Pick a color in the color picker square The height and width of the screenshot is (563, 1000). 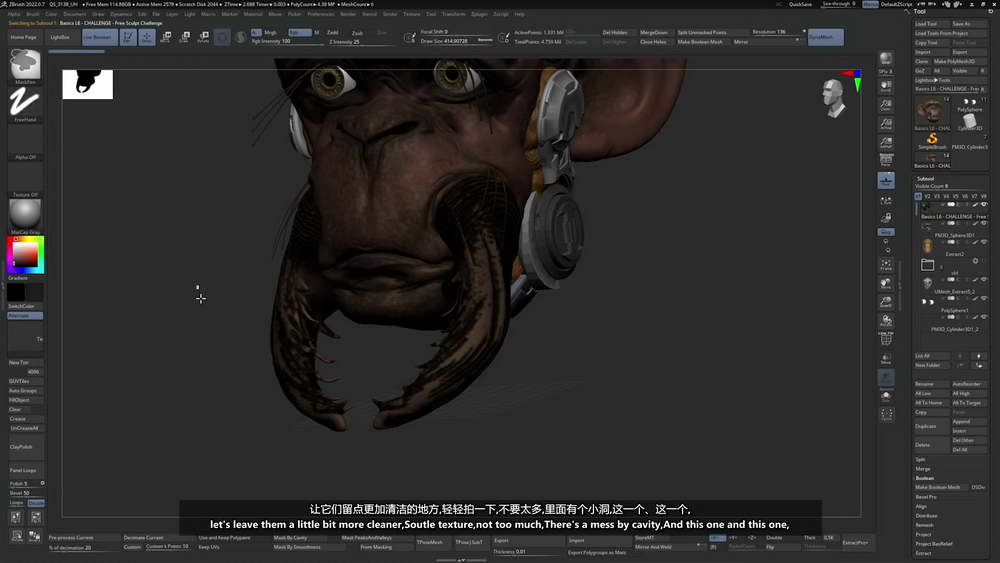(26, 254)
